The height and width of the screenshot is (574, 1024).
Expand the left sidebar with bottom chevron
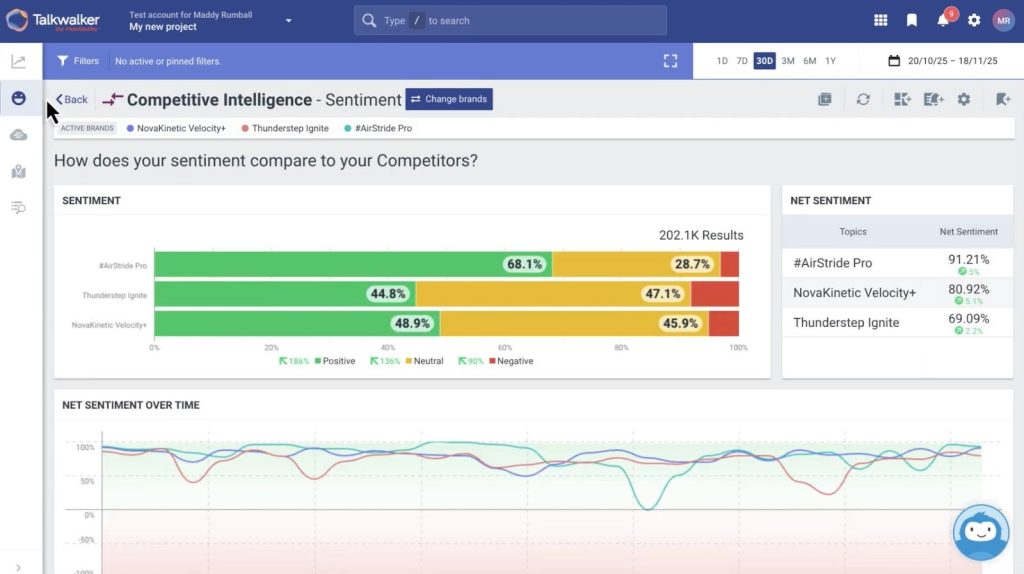[18, 566]
